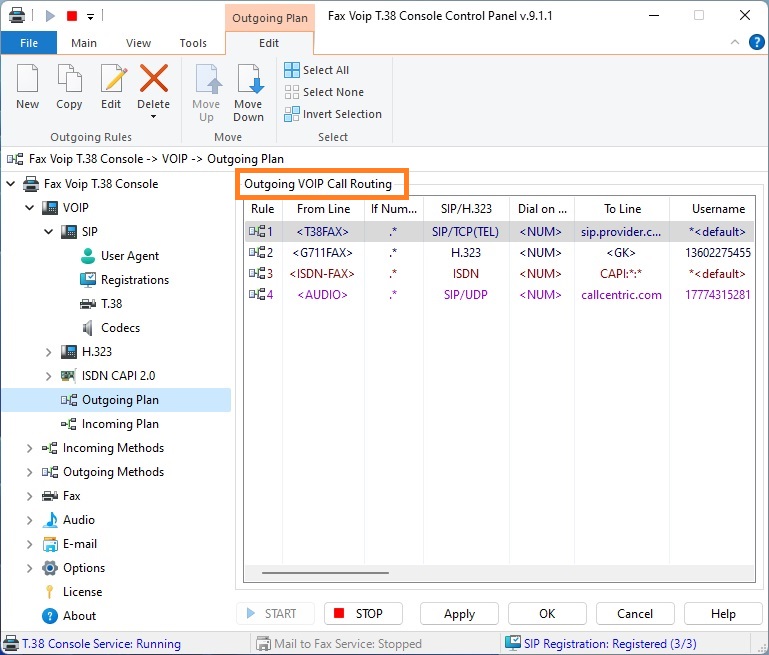This screenshot has width=769, height=655.
Task: Select rule 1 row with T38FAX
Action: tap(499, 231)
